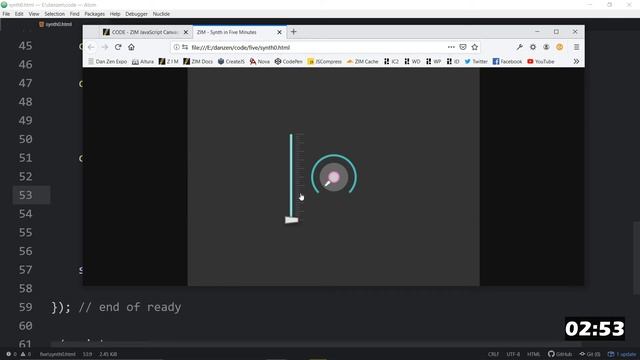Open Atom Selection menu
The width and height of the screenshot is (640, 360).
tap(55, 14)
